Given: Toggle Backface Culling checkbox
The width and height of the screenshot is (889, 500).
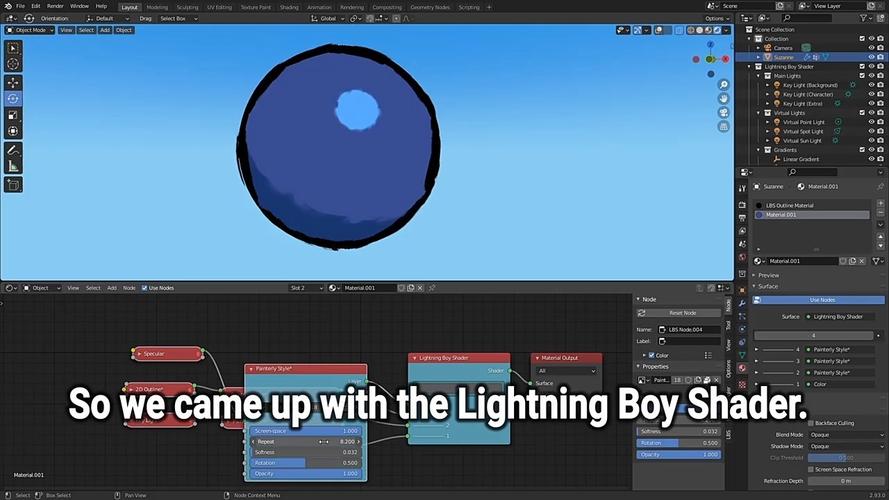Looking at the screenshot, I should [811, 423].
